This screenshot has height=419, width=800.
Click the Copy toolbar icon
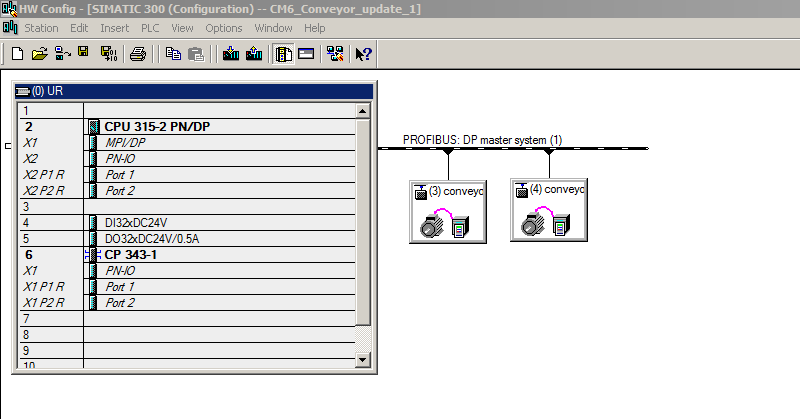pos(173,54)
